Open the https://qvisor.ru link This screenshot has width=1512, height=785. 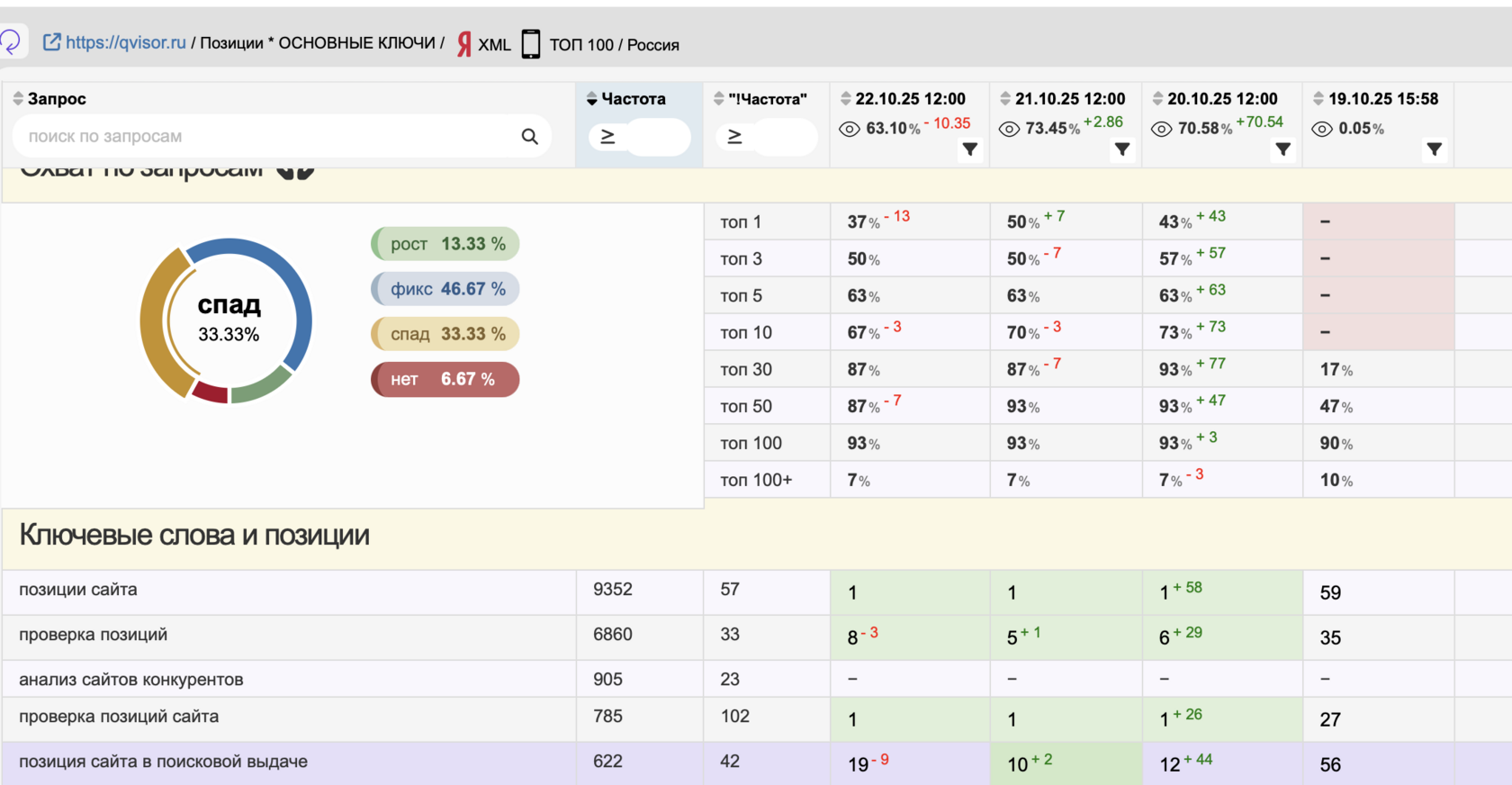pos(126,42)
